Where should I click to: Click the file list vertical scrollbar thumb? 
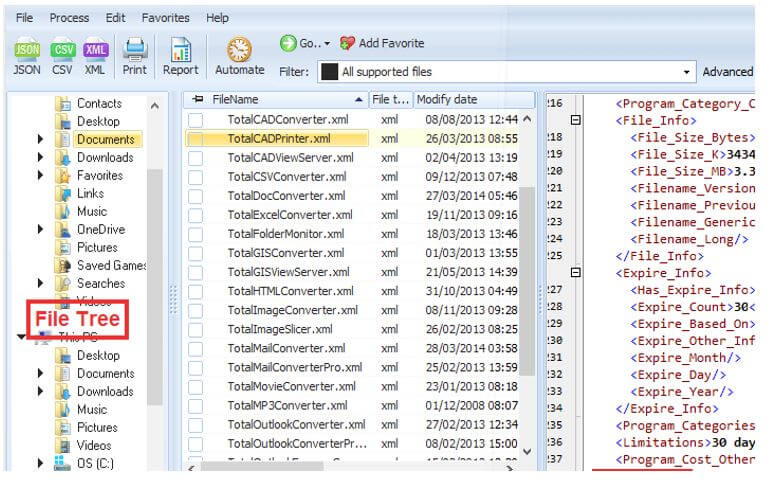tap(527, 281)
